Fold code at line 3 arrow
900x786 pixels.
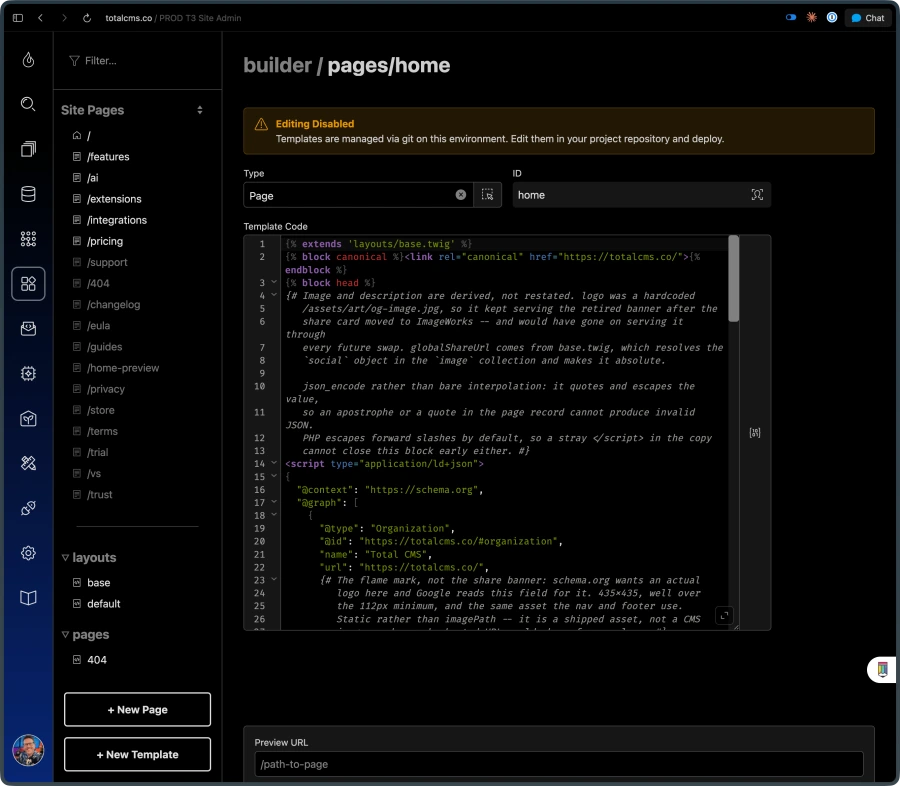coord(274,282)
